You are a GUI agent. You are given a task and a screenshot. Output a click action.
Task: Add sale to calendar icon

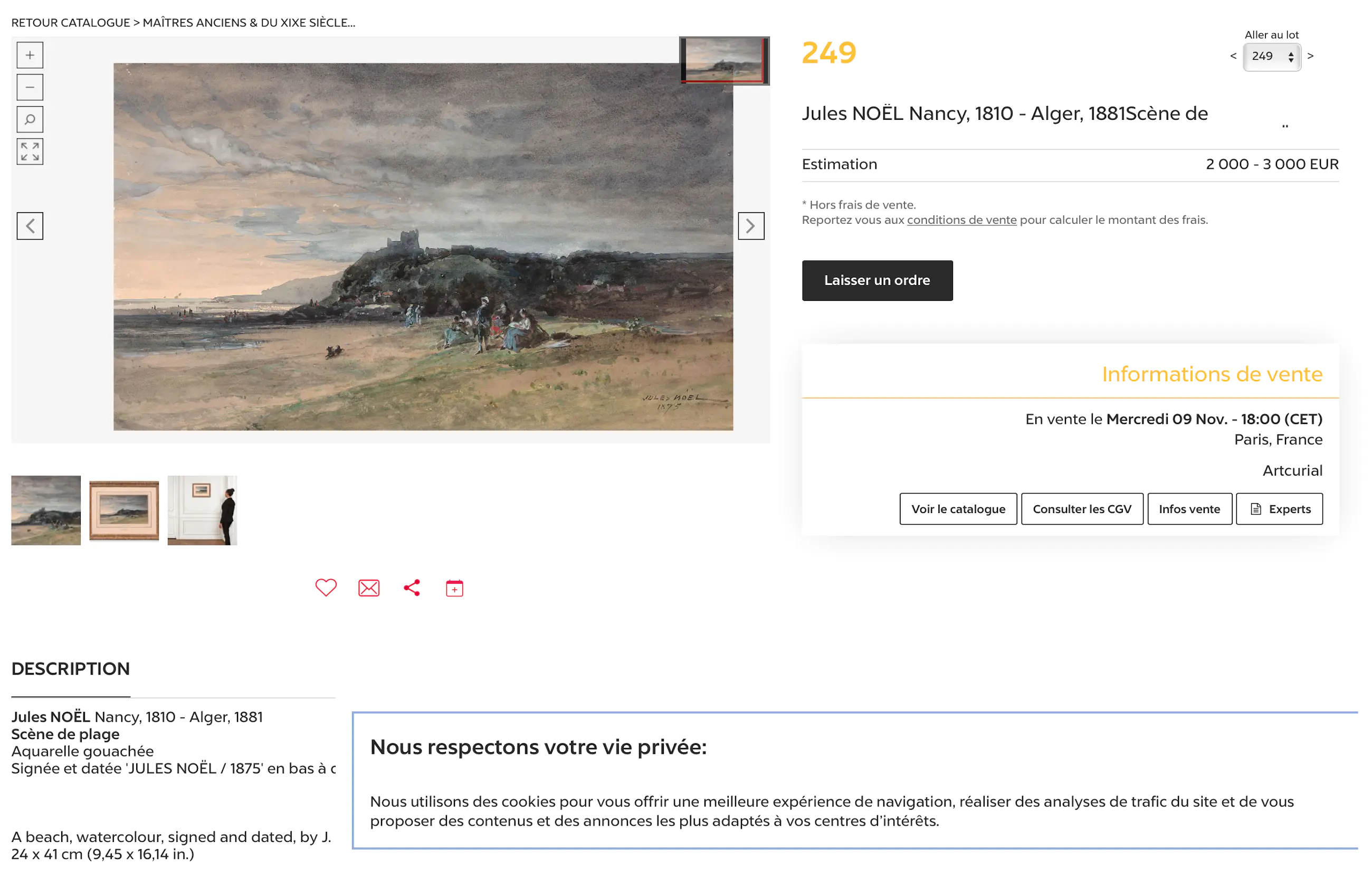(x=454, y=588)
